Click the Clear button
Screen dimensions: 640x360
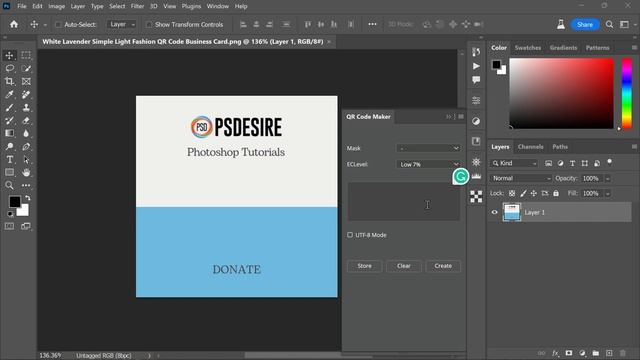(x=404, y=266)
